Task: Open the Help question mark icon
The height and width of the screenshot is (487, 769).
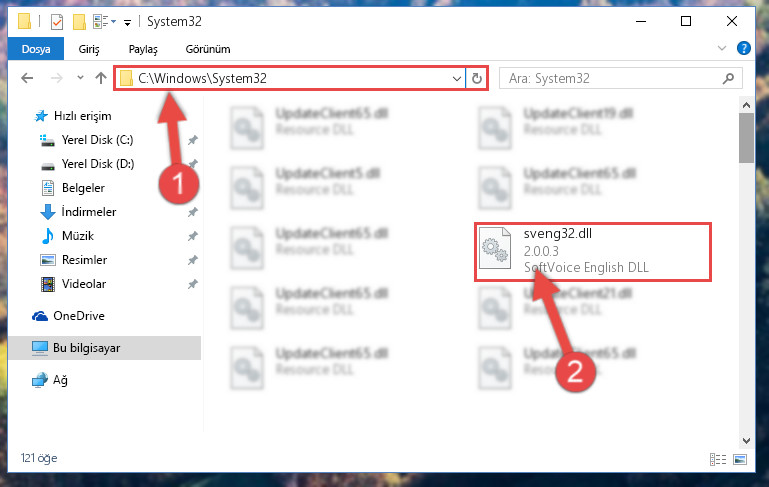Action: (743, 48)
